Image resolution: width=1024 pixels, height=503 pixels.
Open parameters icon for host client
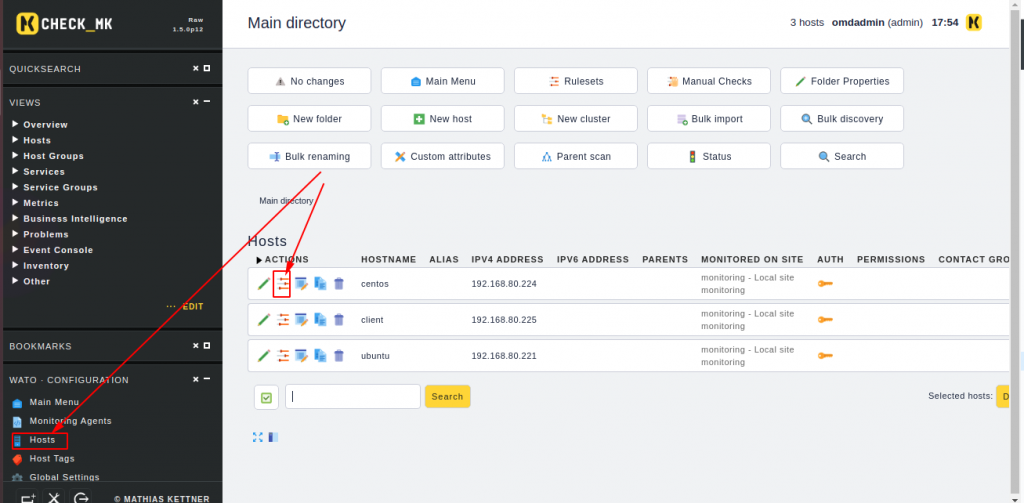(282, 319)
